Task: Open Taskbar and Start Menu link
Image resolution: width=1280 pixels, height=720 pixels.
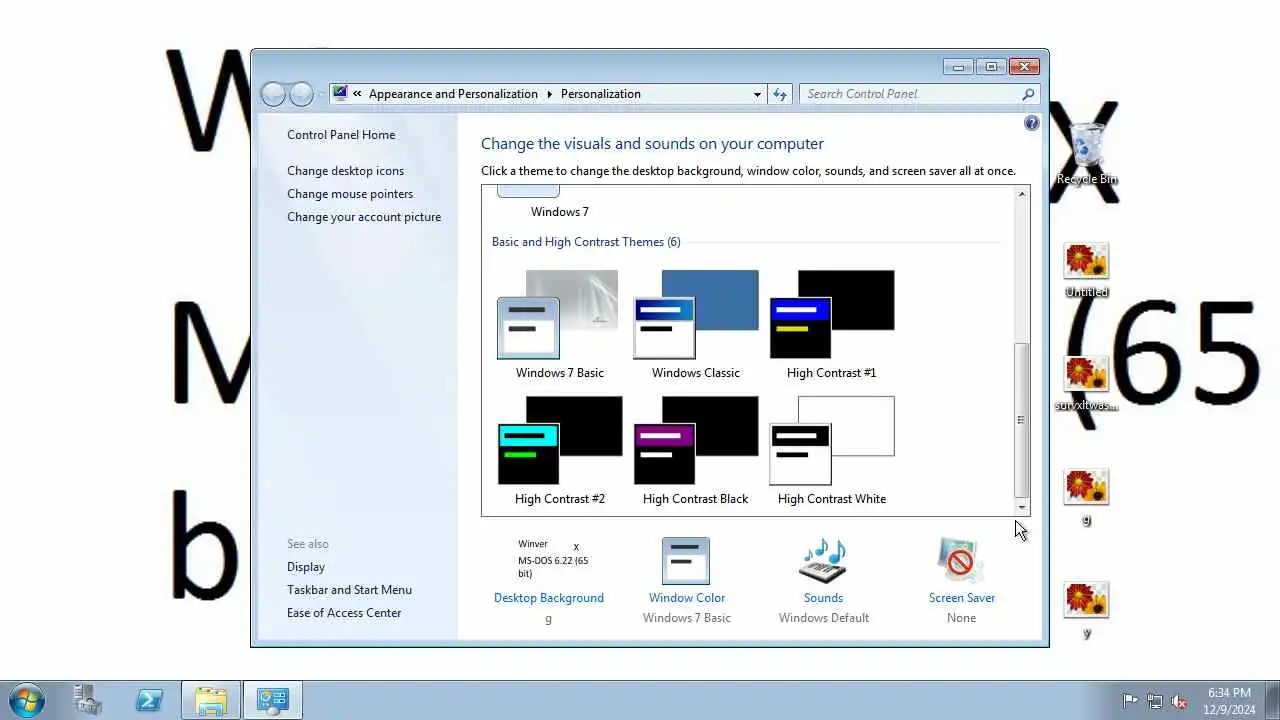Action: coord(349,590)
